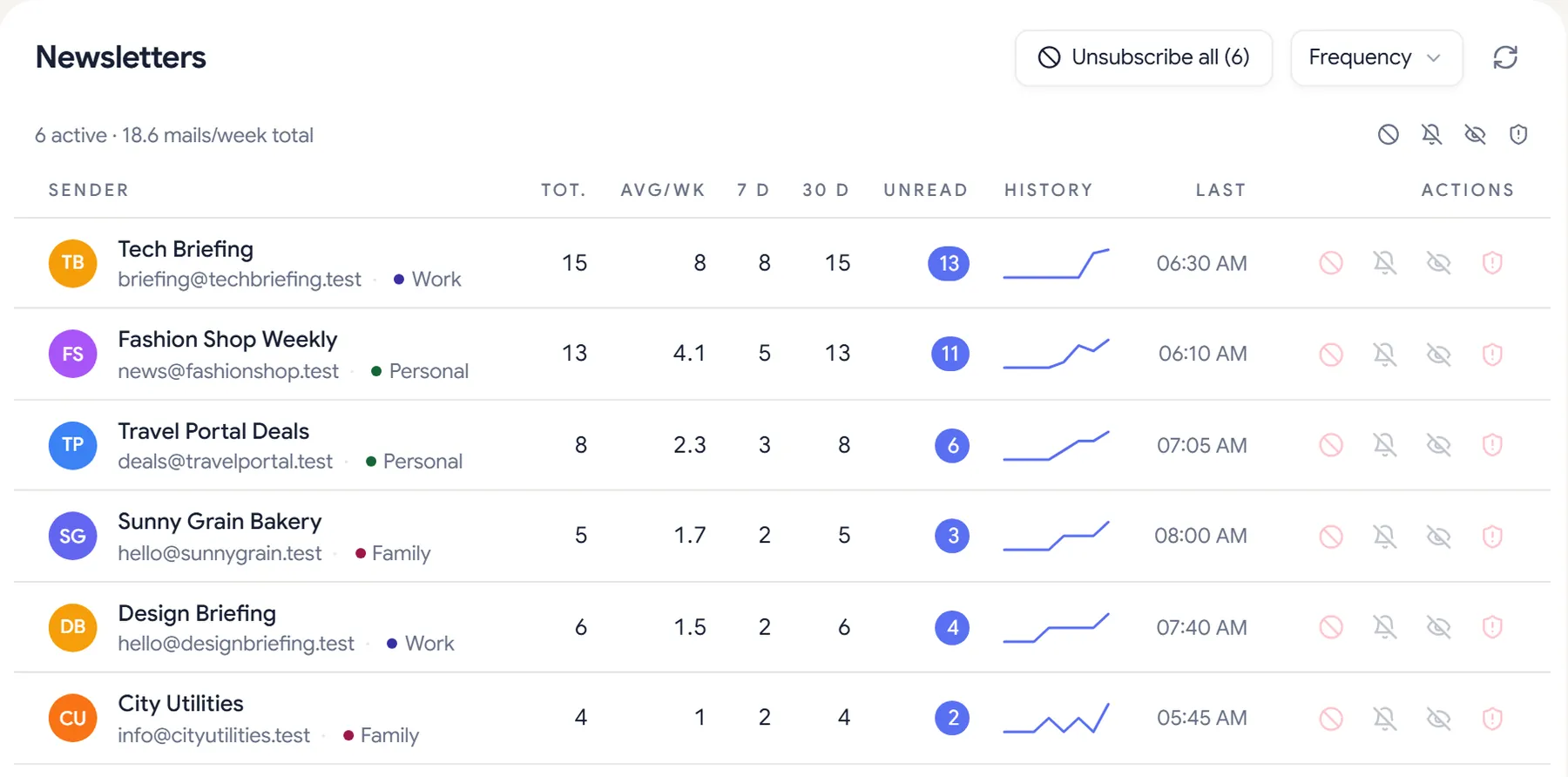Click bulk block shield icon above table
The height and width of the screenshot is (777, 1568).
(1518, 134)
